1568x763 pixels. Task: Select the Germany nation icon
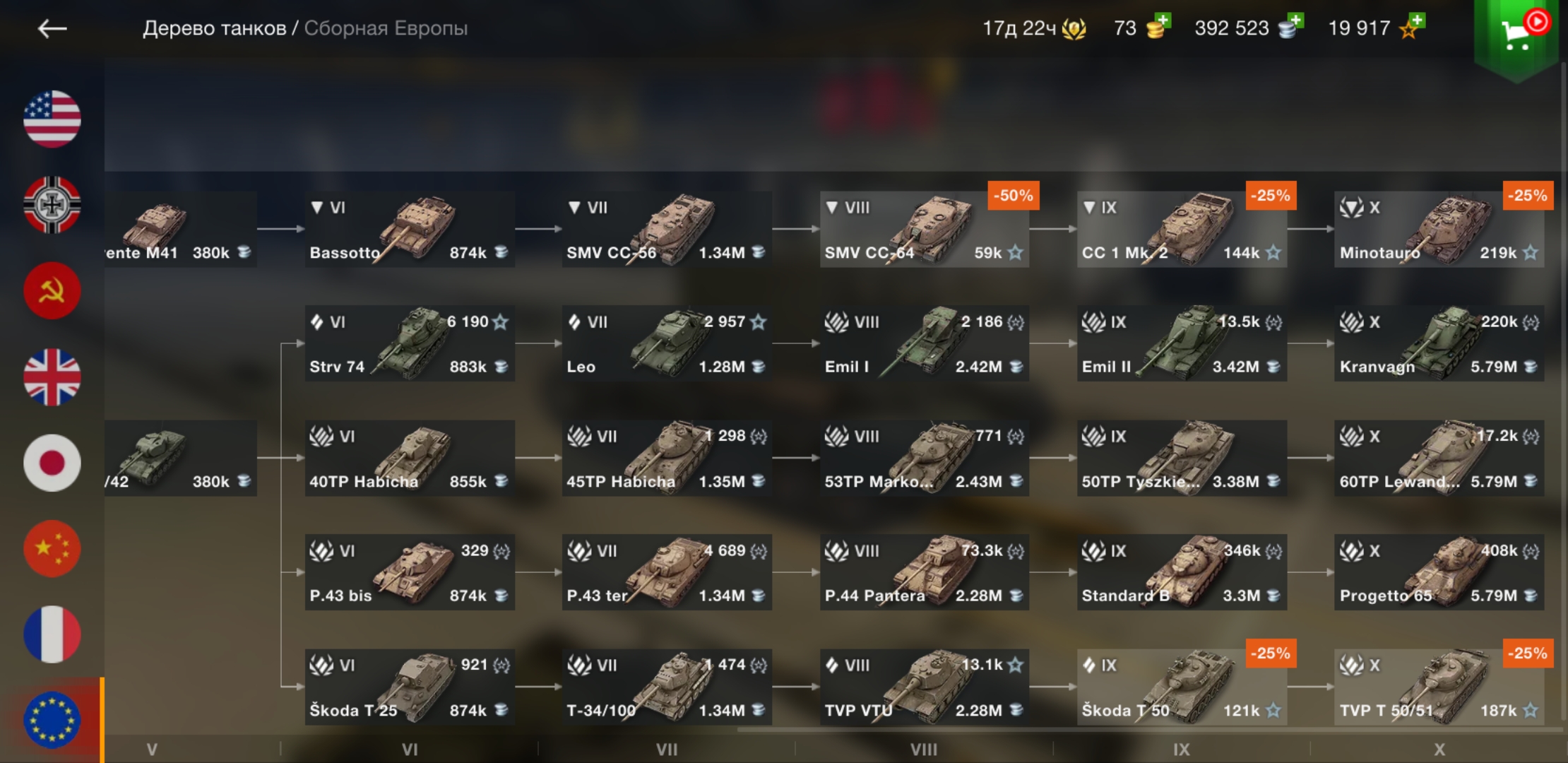[52, 205]
